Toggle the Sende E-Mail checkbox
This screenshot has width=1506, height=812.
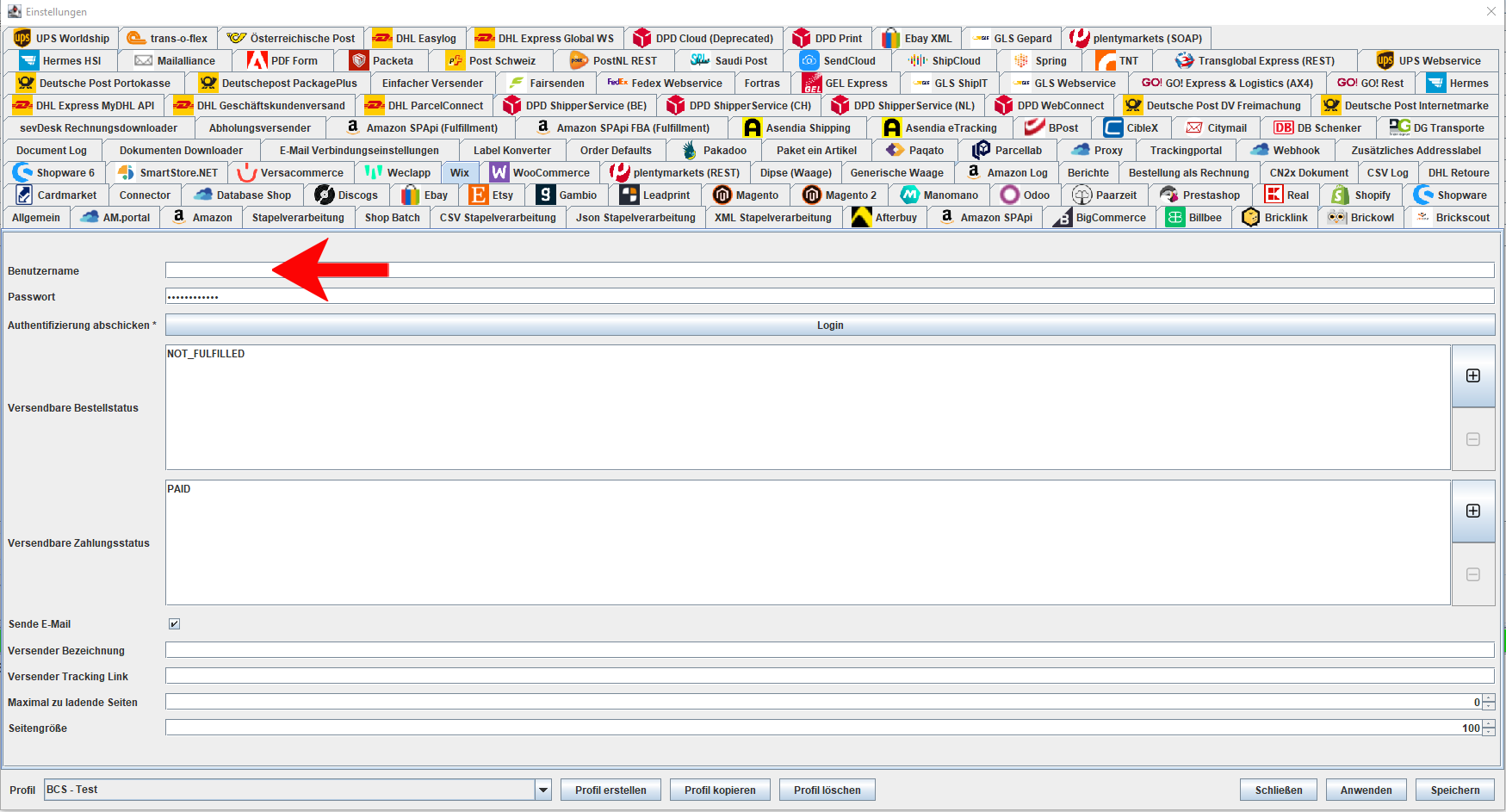point(174,623)
